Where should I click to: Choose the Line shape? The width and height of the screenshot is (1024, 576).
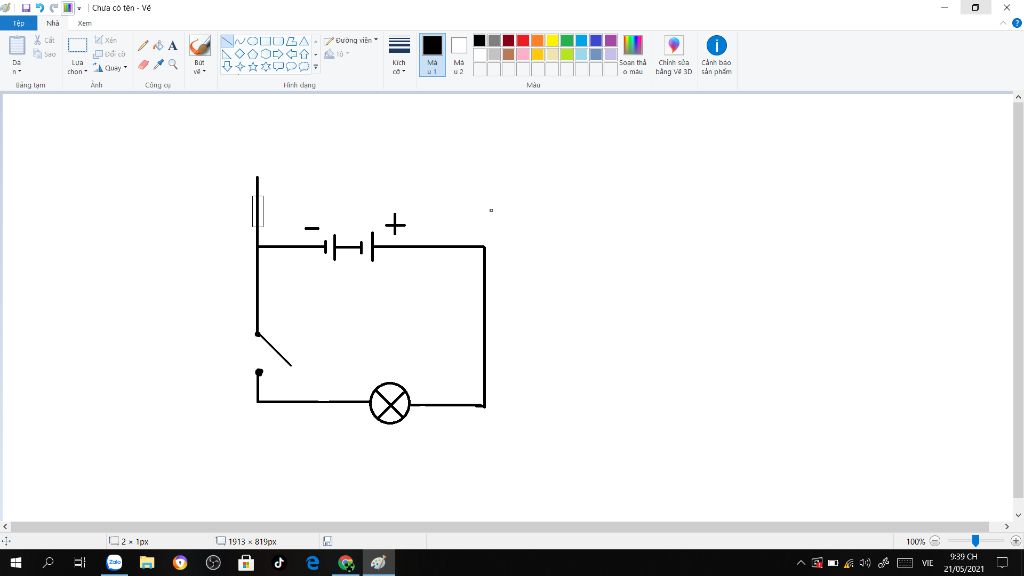tap(227, 41)
